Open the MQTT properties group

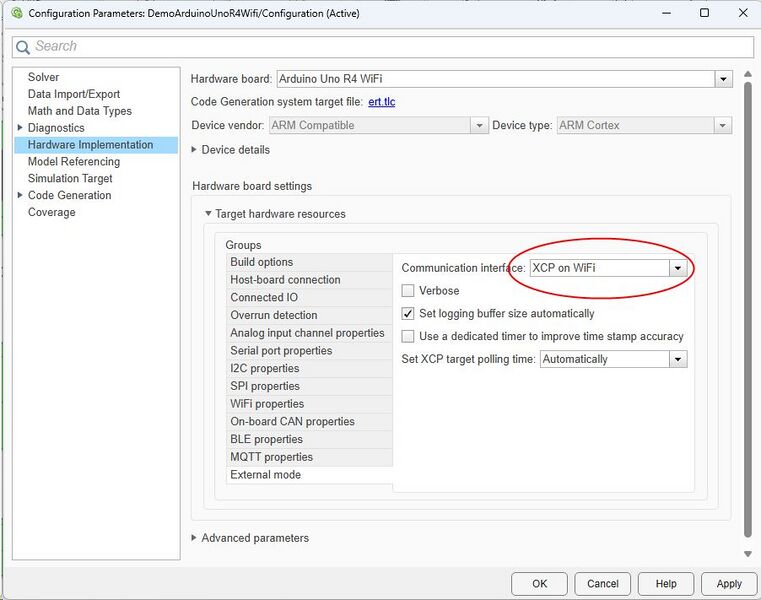point(309,457)
